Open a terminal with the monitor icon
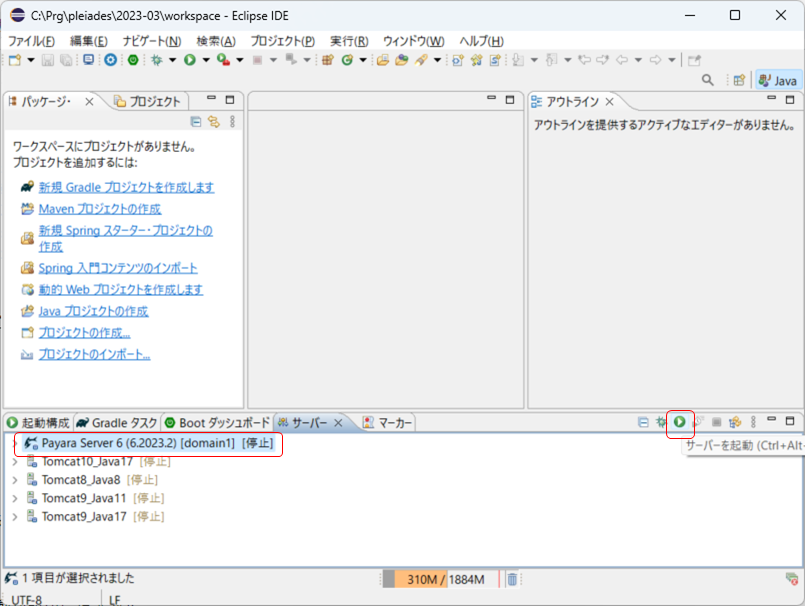Image resolution: width=805 pixels, height=606 pixels. [x=89, y=60]
